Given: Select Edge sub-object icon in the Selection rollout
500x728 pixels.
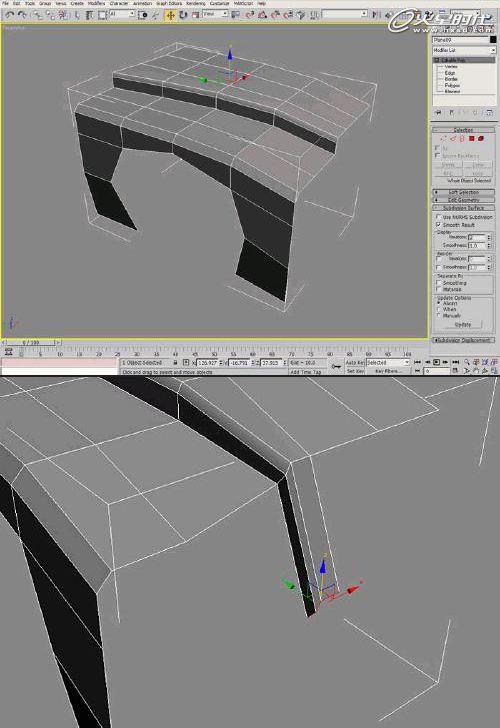Looking at the screenshot, I should tap(453, 138).
